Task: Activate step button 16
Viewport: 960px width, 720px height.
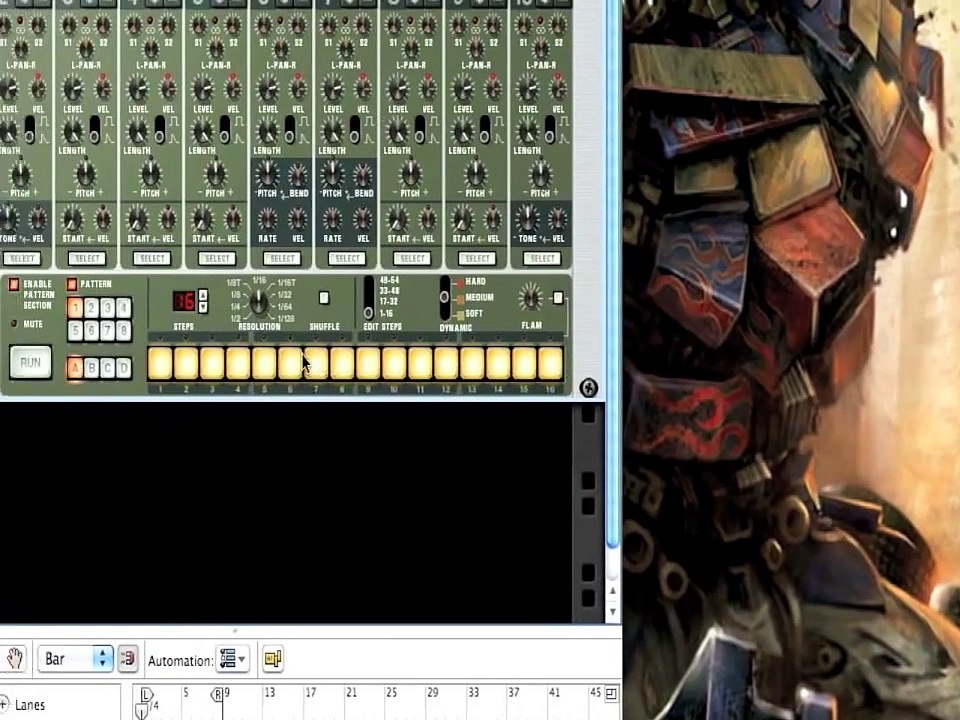Action: pyautogui.click(x=550, y=363)
